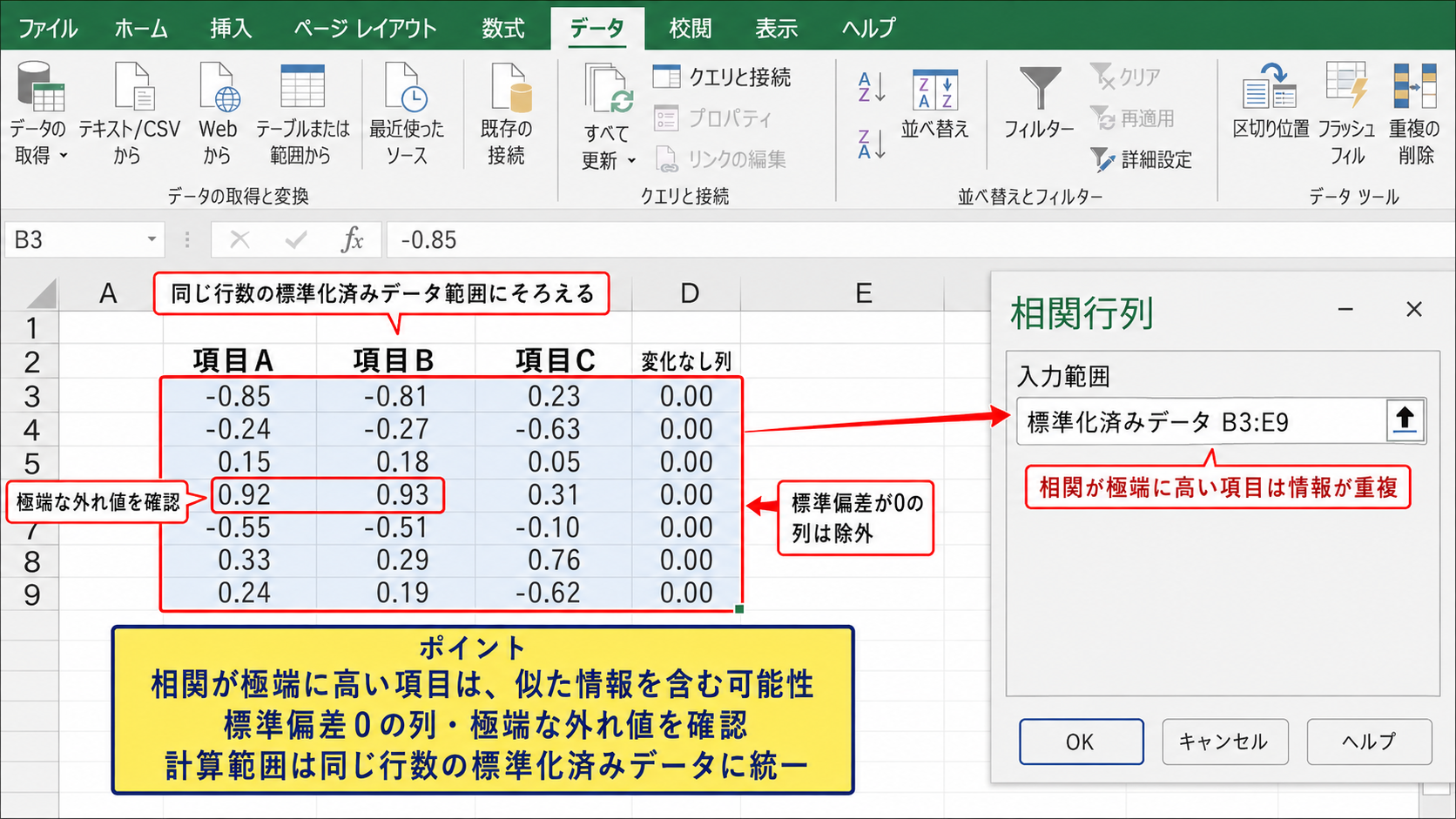This screenshot has width=1456, height=819.
Task: Select row 9 header
Action: pos(31,594)
